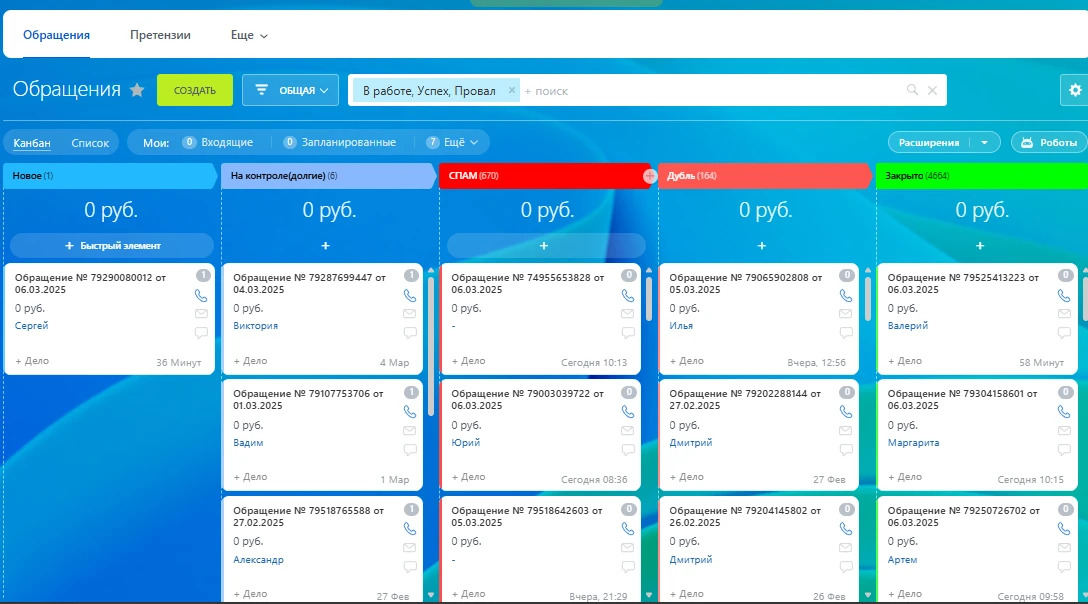Viewport: 1088px width, 604px height.
Task: Expand the Еще menu in top navigation
Action: click(x=249, y=35)
